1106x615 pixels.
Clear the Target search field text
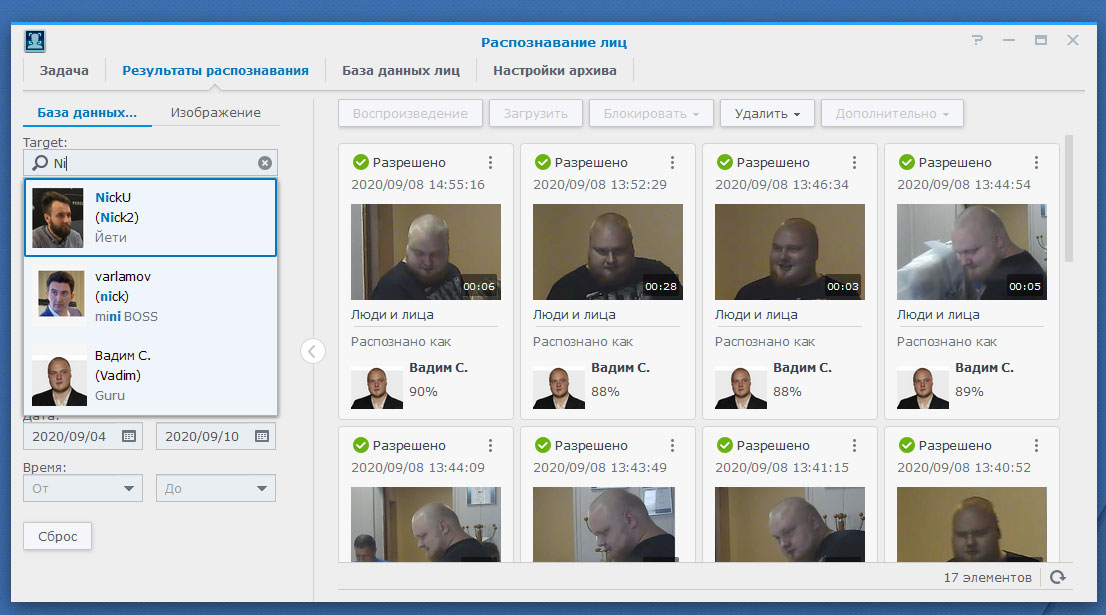click(264, 163)
